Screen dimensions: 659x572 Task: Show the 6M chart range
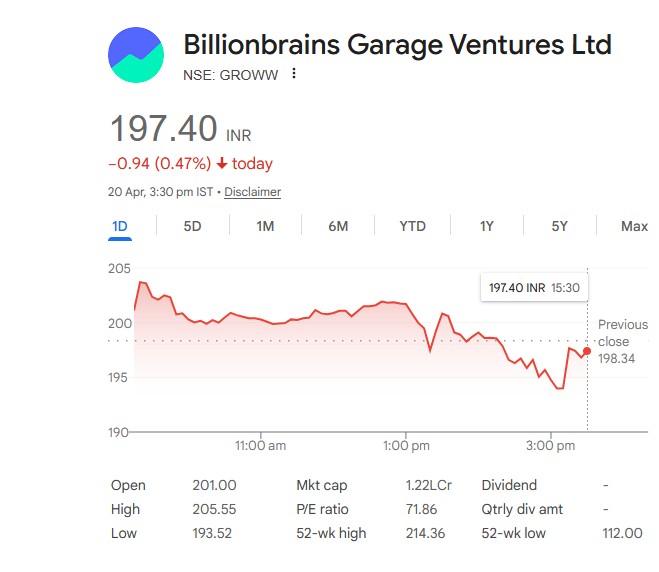[338, 226]
